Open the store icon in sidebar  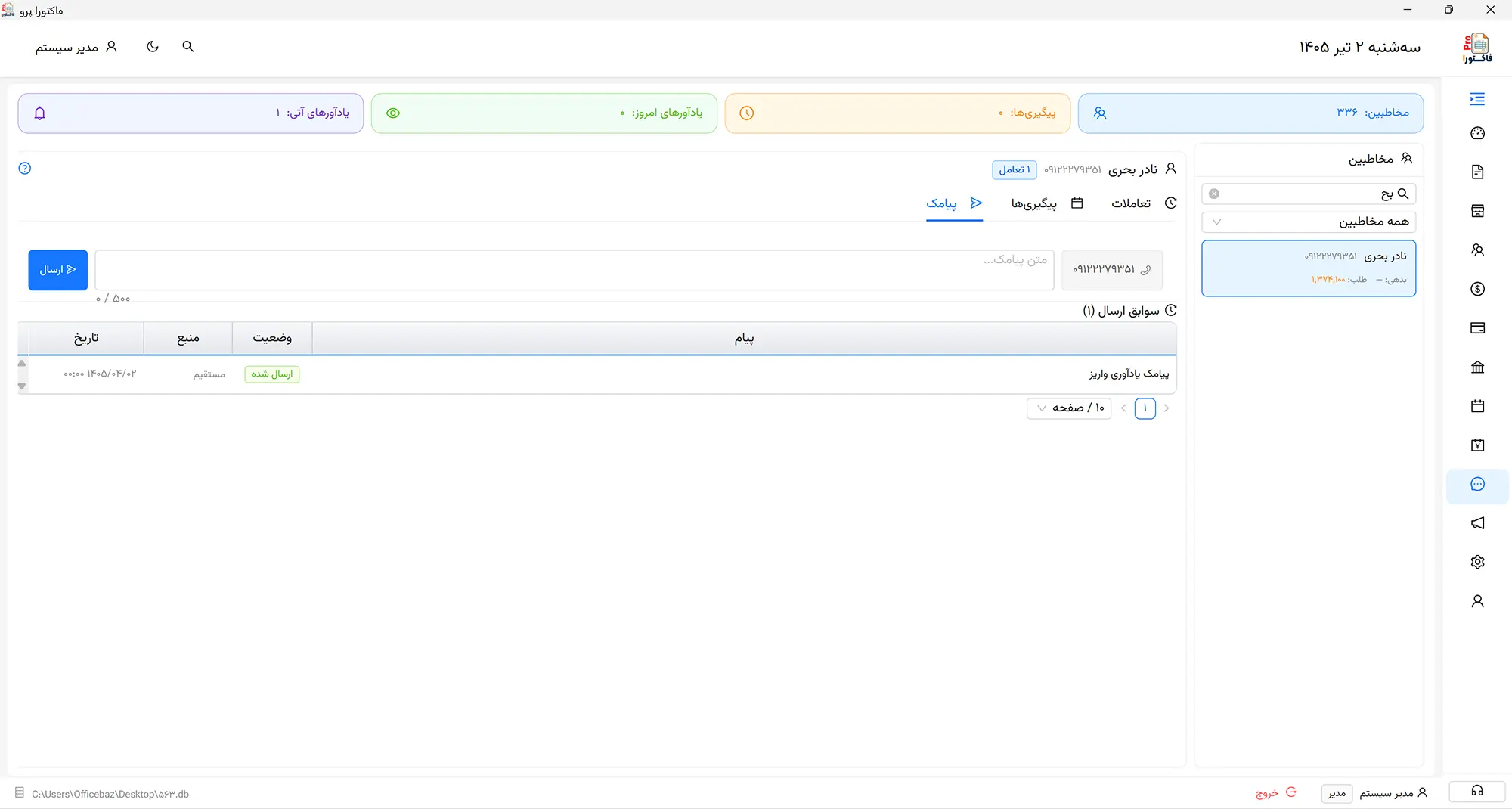tap(1477, 211)
